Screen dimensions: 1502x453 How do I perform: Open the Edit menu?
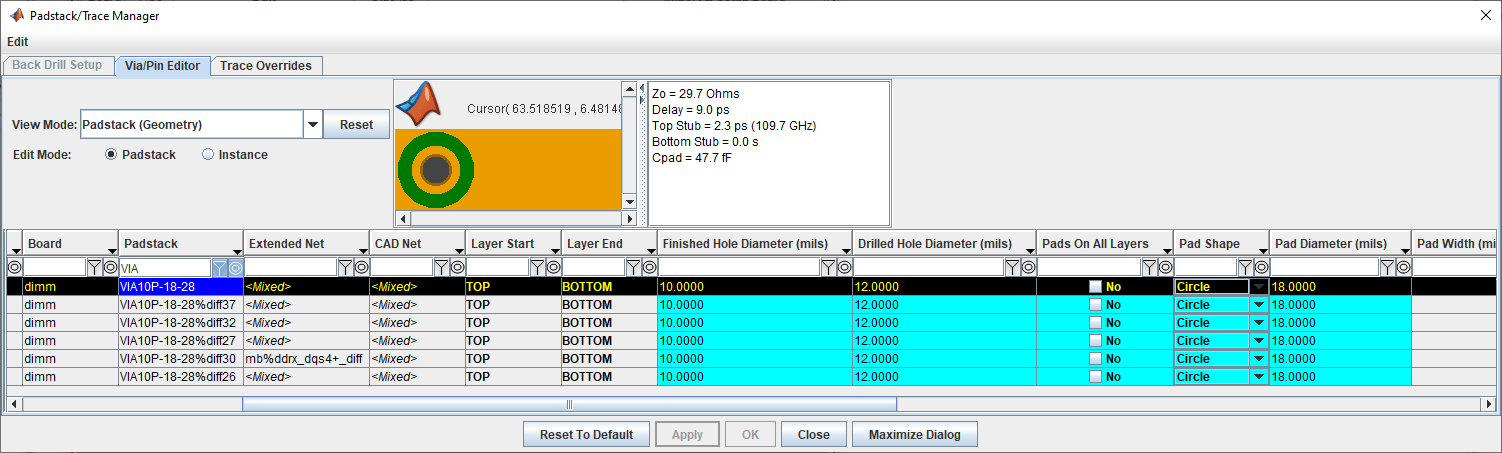(x=18, y=42)
